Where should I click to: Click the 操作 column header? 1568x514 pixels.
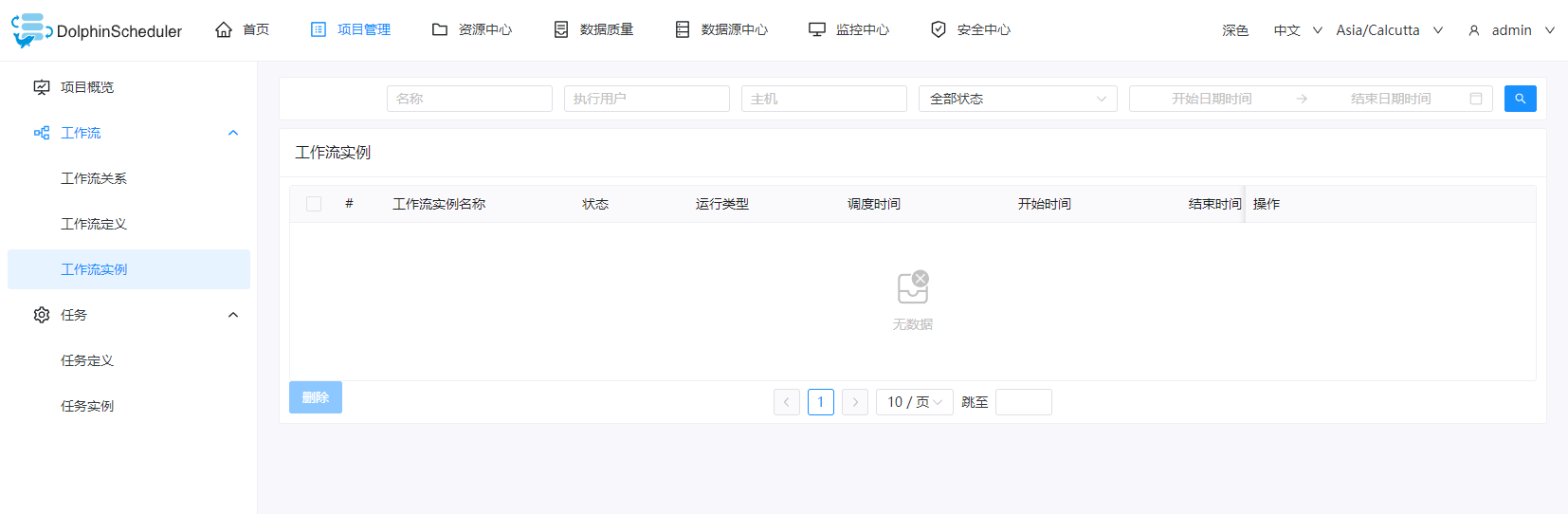coord(1267,204)
